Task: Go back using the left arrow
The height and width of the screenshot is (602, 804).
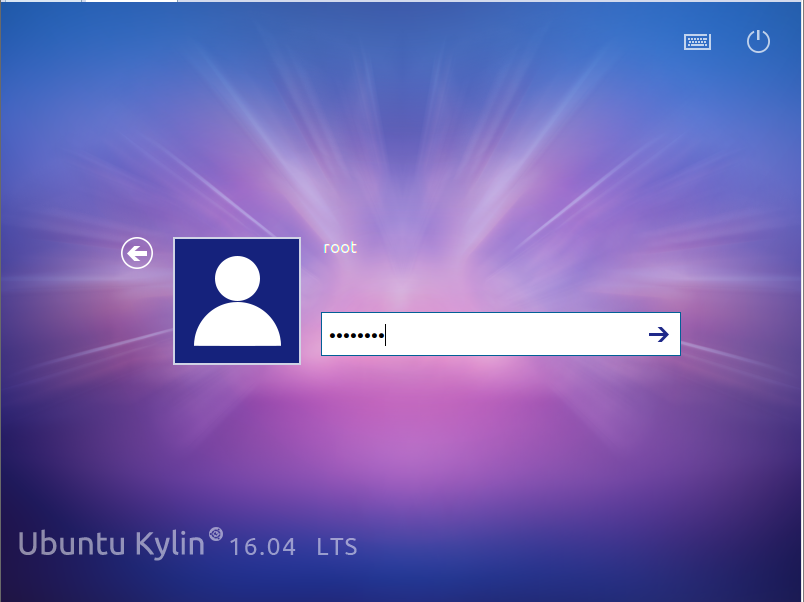Action: tap(137, 253)
